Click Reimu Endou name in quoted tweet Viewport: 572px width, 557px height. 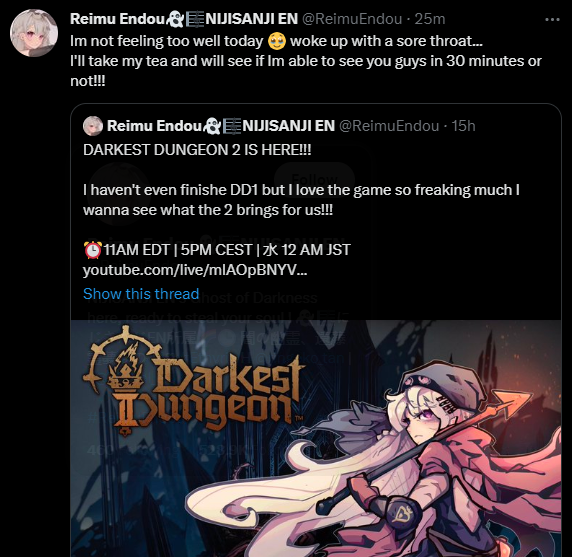point(154,126)
